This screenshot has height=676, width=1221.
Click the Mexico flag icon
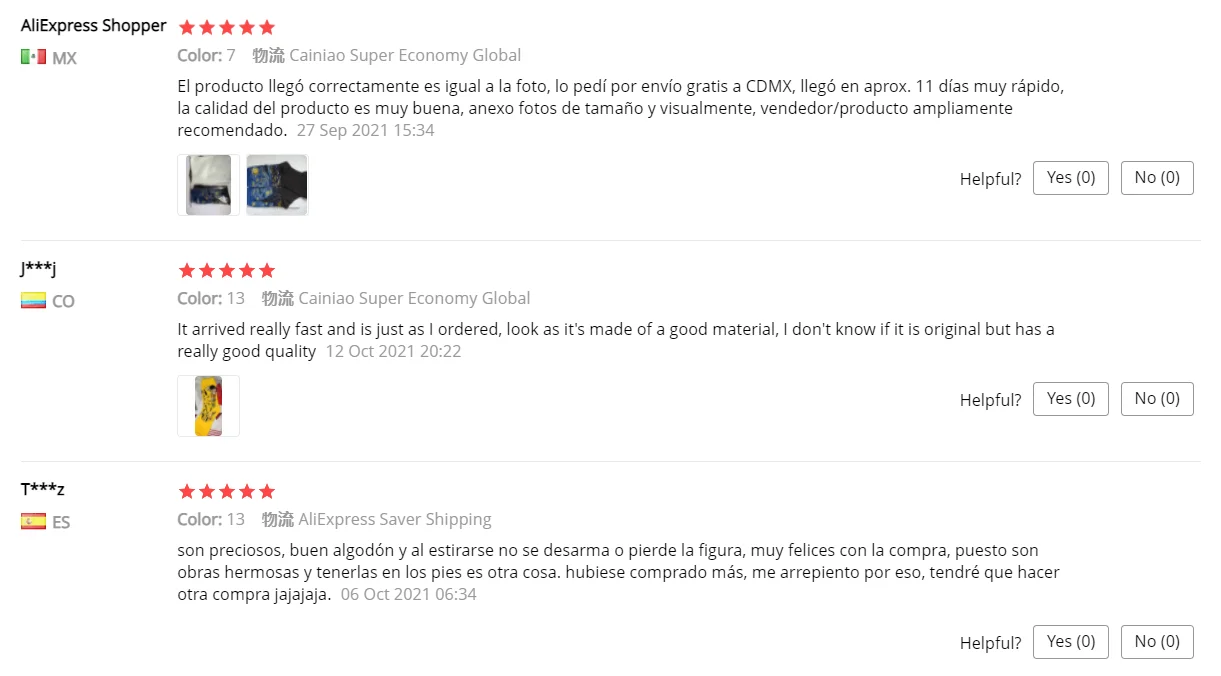[33, 57]
